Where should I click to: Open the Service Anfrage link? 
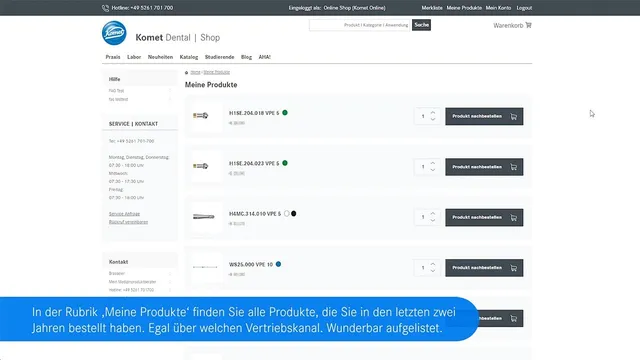(124, 214)
